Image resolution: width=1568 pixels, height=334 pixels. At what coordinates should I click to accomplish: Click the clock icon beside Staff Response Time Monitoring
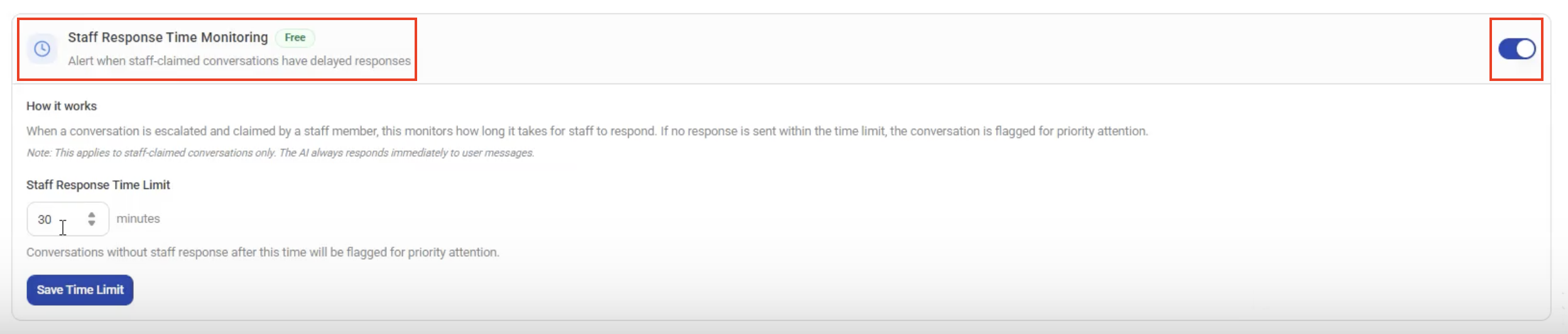coord(42,49)
